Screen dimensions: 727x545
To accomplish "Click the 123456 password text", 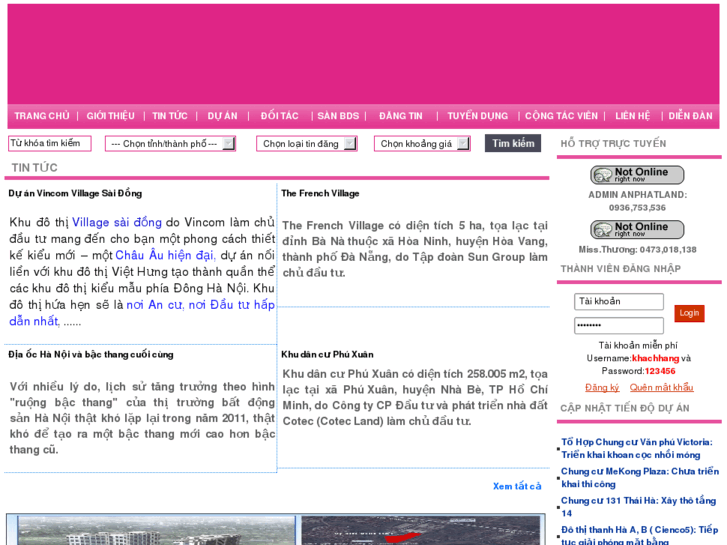I will pos(660,372).
